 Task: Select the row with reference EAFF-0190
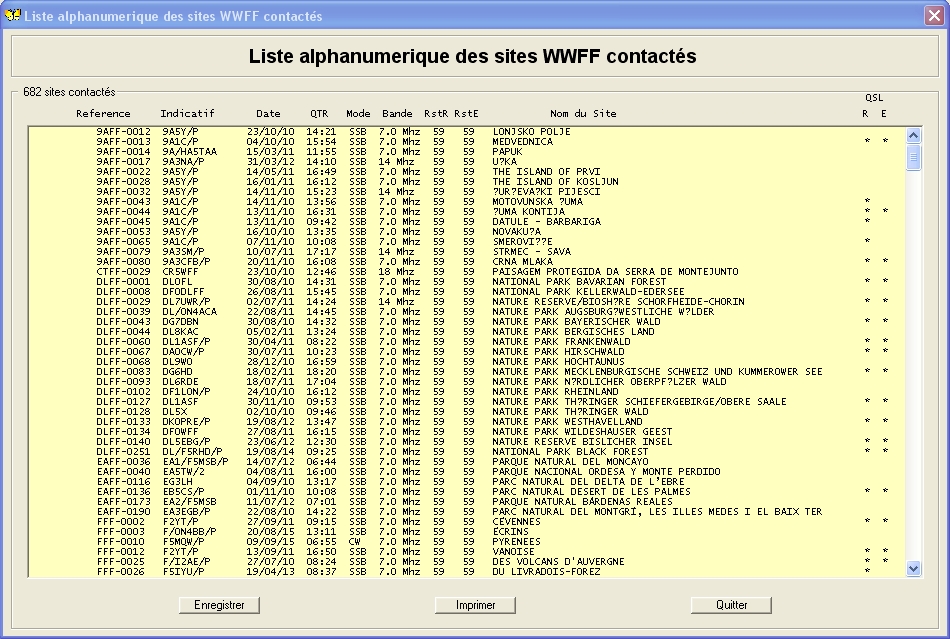click(x=467, y=511)
